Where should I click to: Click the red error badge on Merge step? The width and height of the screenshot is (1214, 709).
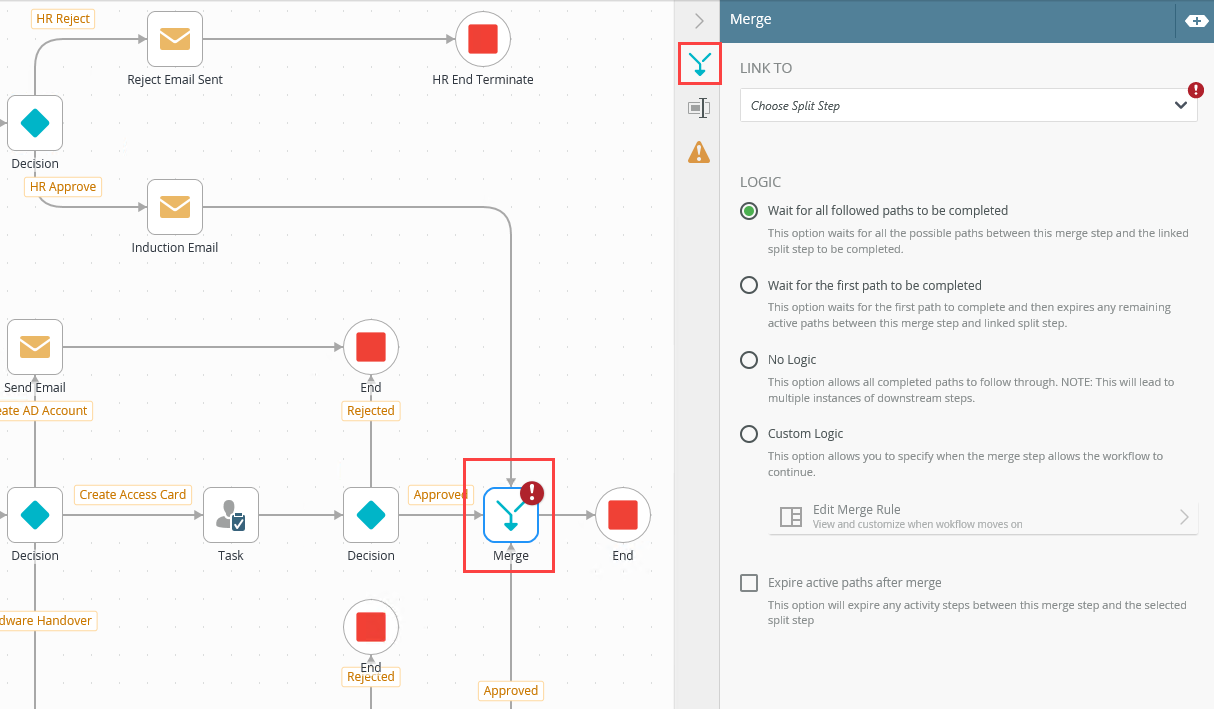coord(532,492)
